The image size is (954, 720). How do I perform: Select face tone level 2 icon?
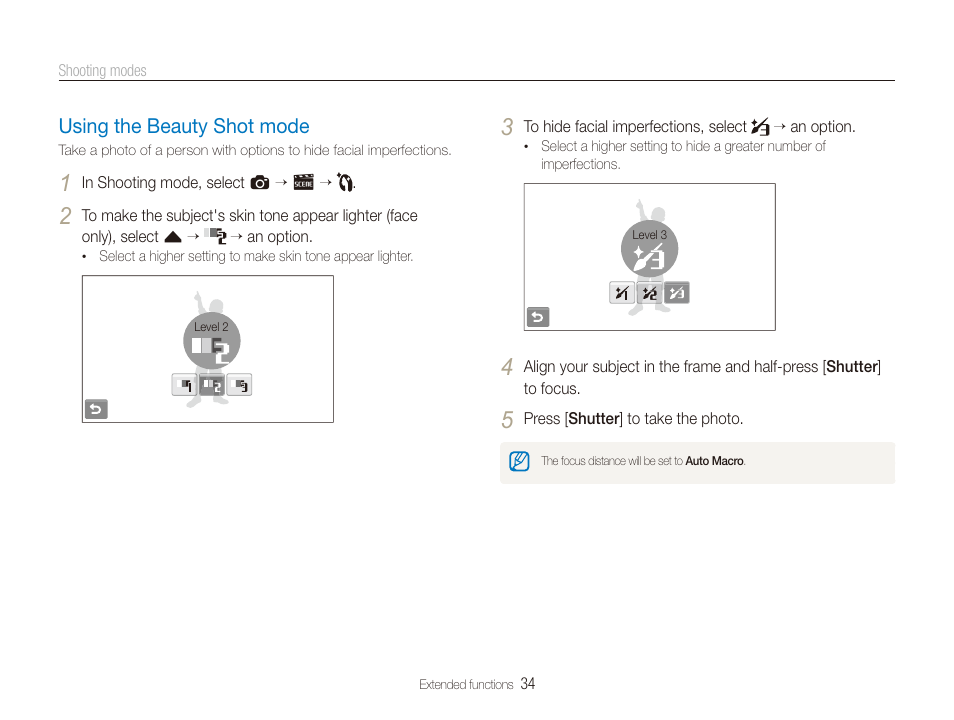[212, 385]
